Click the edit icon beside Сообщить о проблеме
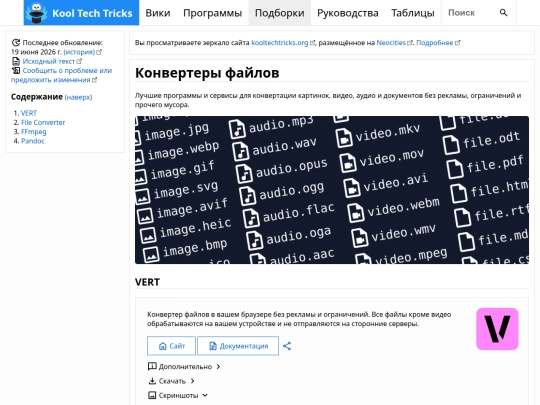 [16, 71]
